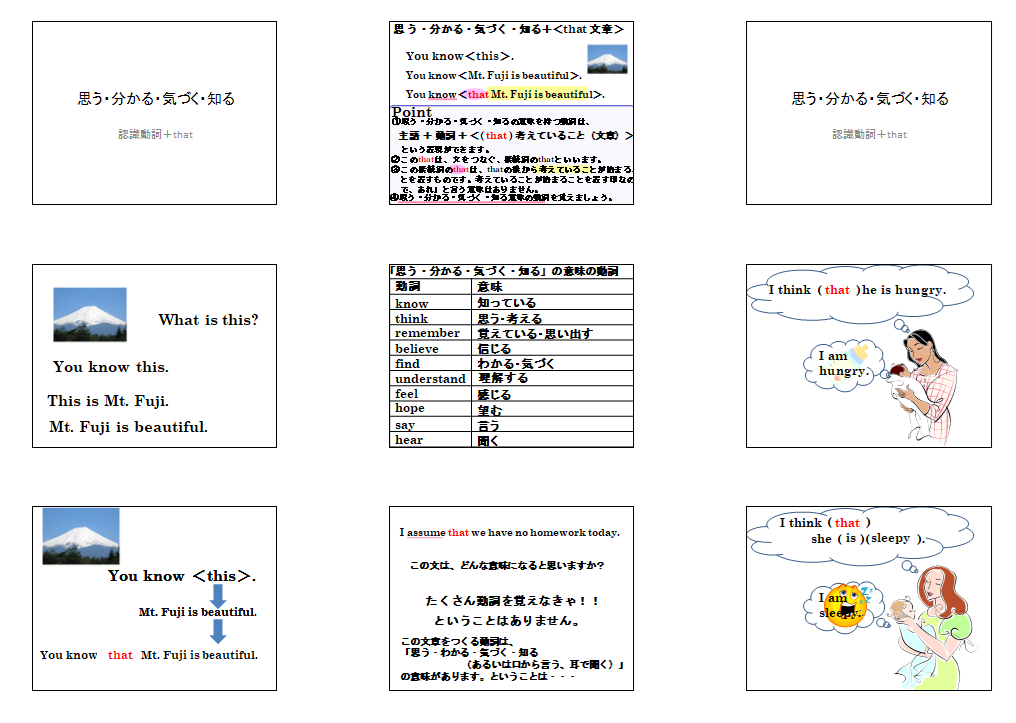Click the "What is this?" text
1016x723 pixels.
point(209,320)
